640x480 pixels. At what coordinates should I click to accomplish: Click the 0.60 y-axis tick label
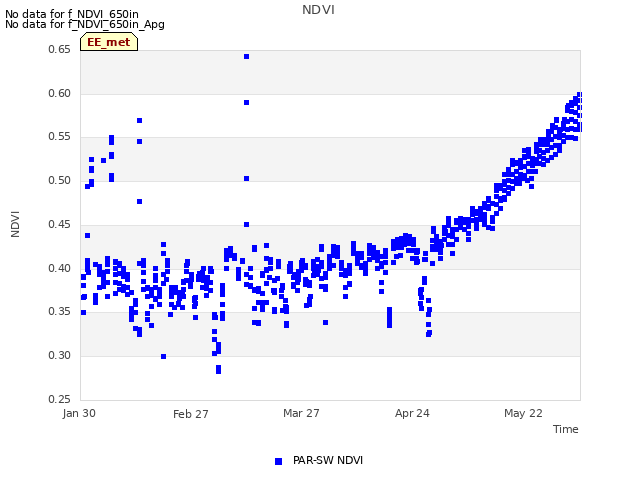coord(60,93)
